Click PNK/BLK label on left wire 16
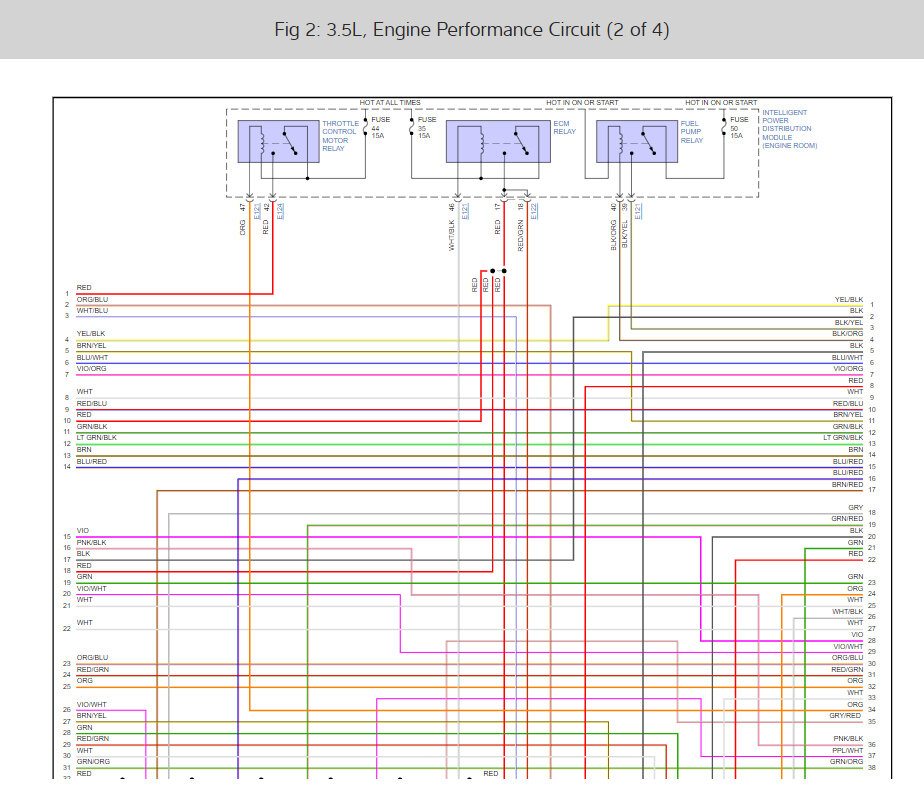The image size is (924, 809). [91, 542]
